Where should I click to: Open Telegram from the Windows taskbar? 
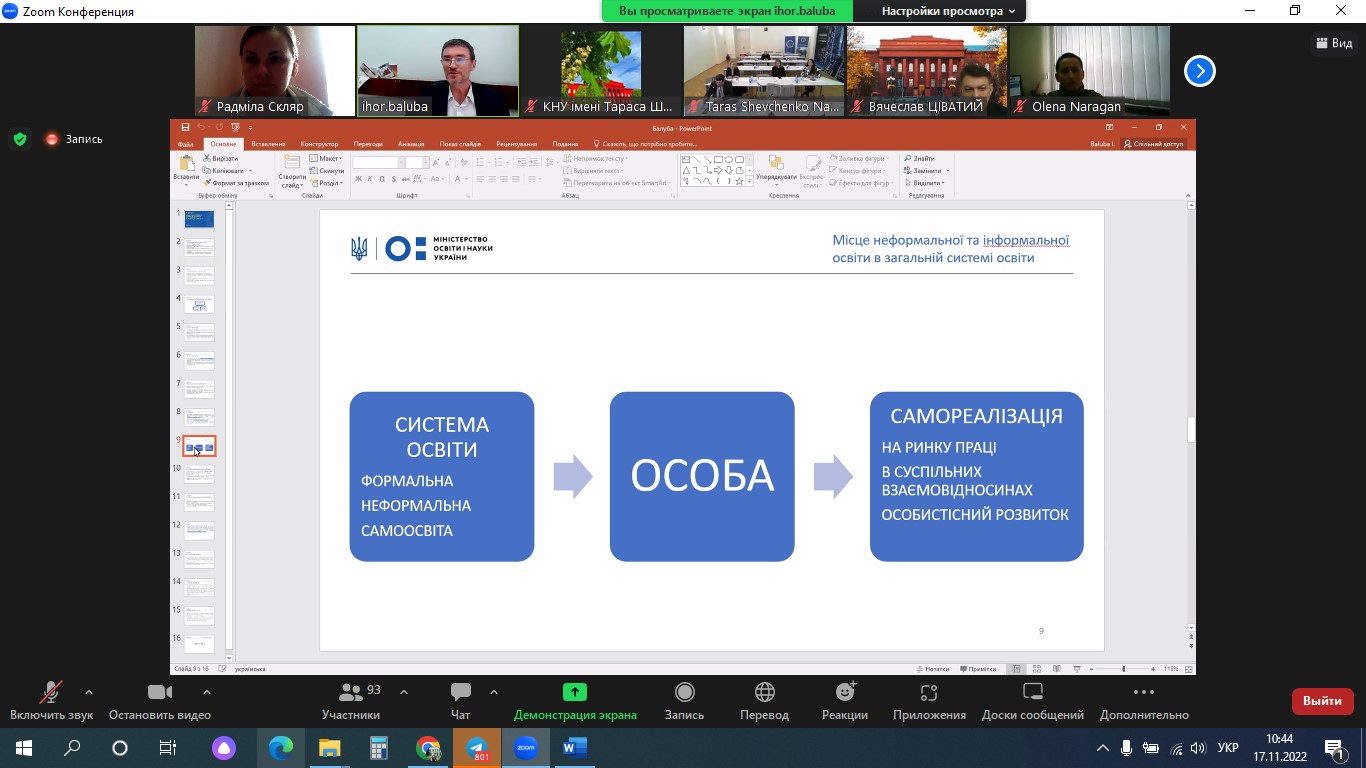point(477,748)
